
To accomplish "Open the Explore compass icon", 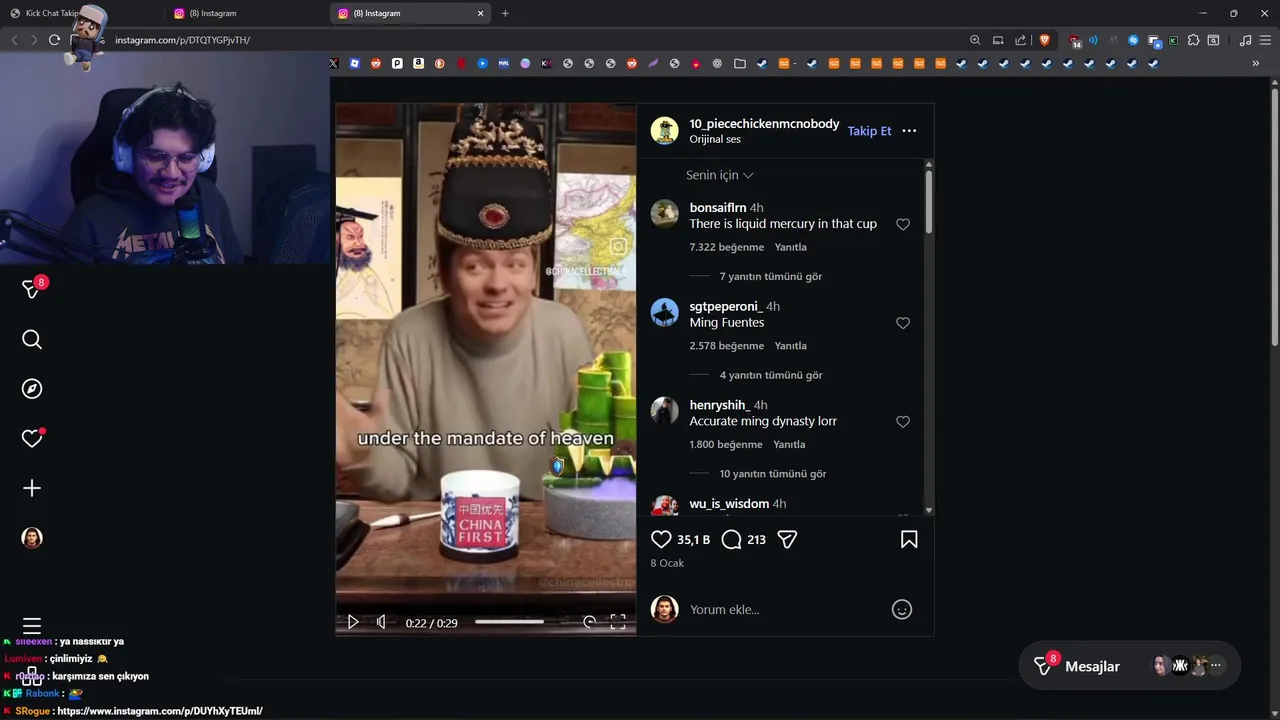I will (x=32, y=389).
